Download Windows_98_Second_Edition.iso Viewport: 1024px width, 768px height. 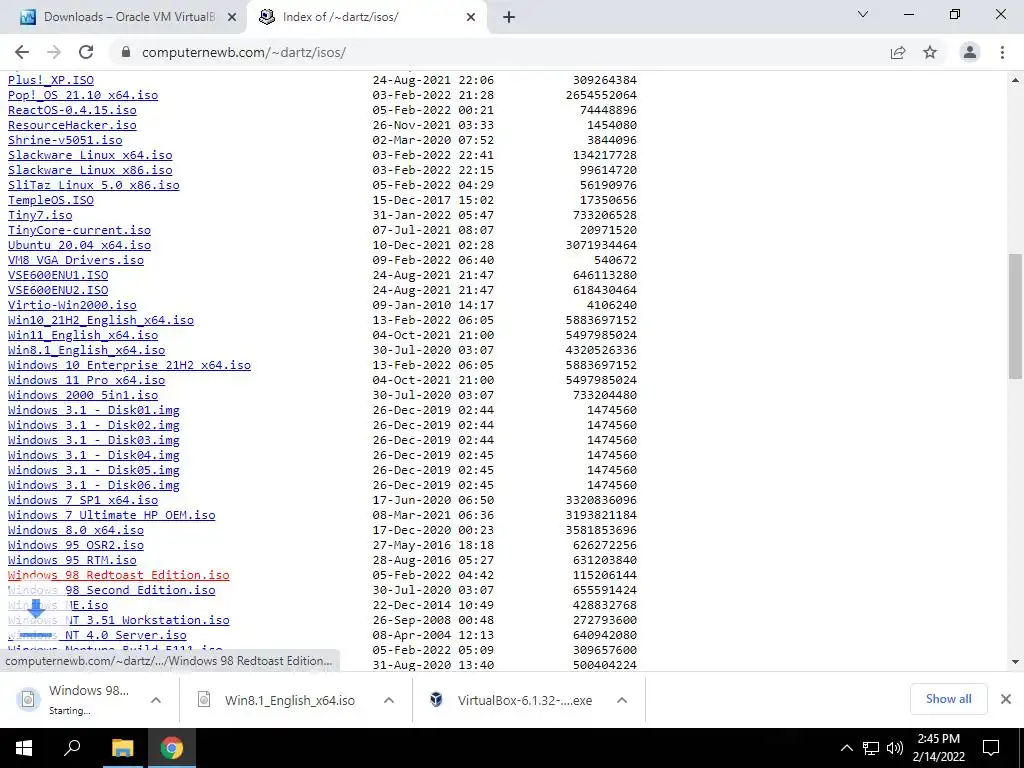pyautogui.click(x=112, y=590)
